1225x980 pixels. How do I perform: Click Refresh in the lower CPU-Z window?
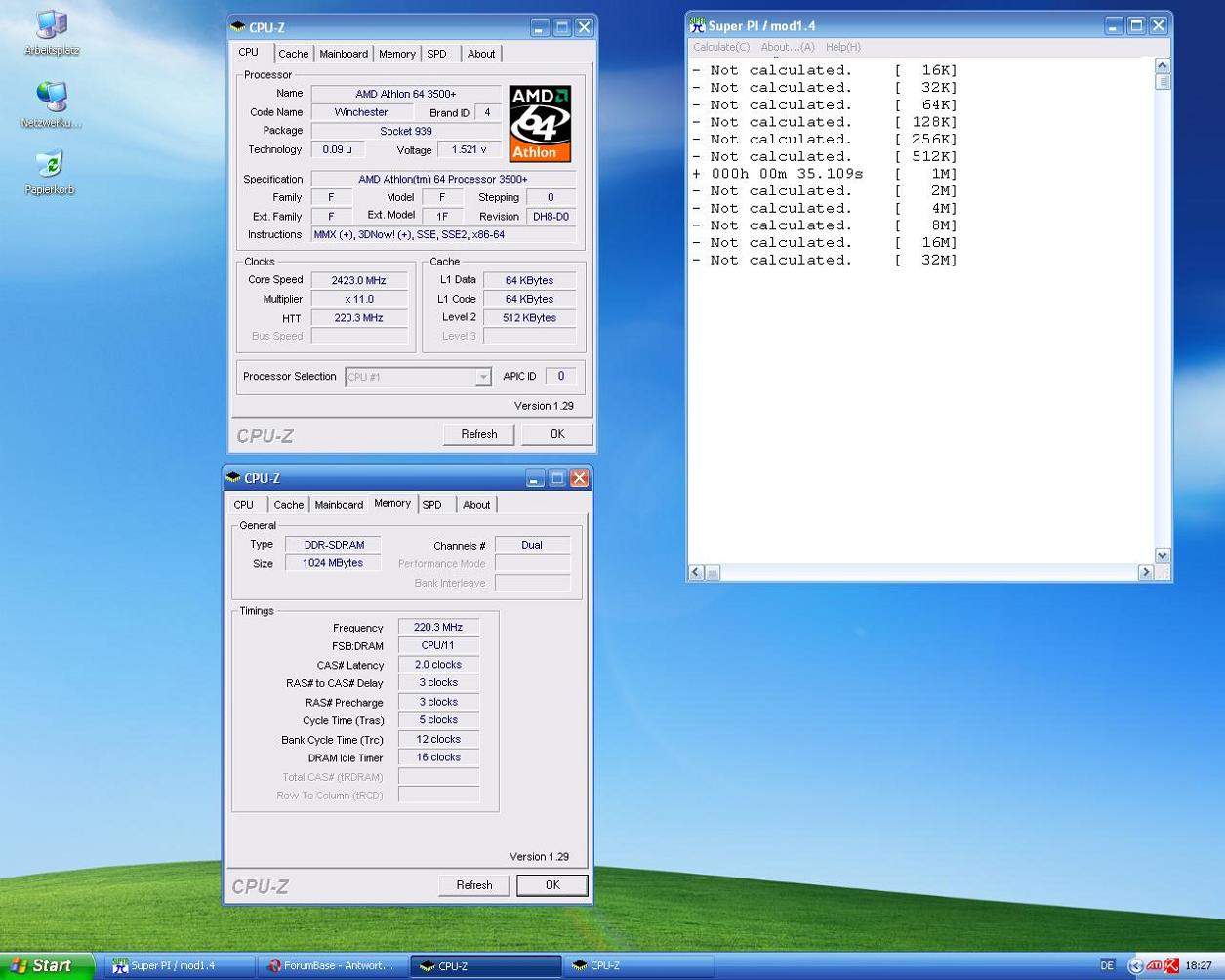pos(474,885)
